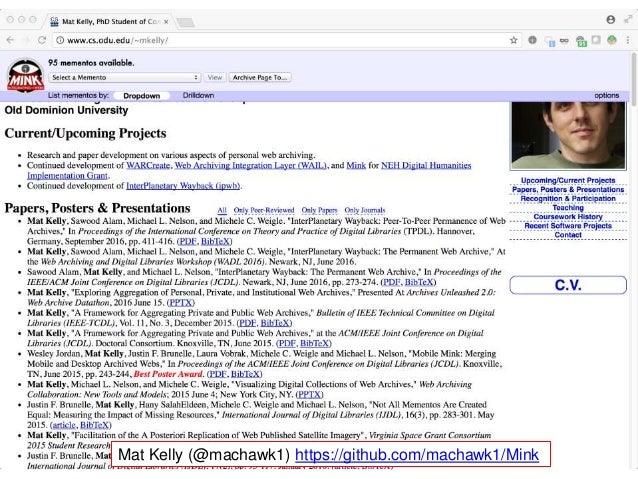Go to Contact section
Viewport: 638px width, 479px height.
click(568, 235)
